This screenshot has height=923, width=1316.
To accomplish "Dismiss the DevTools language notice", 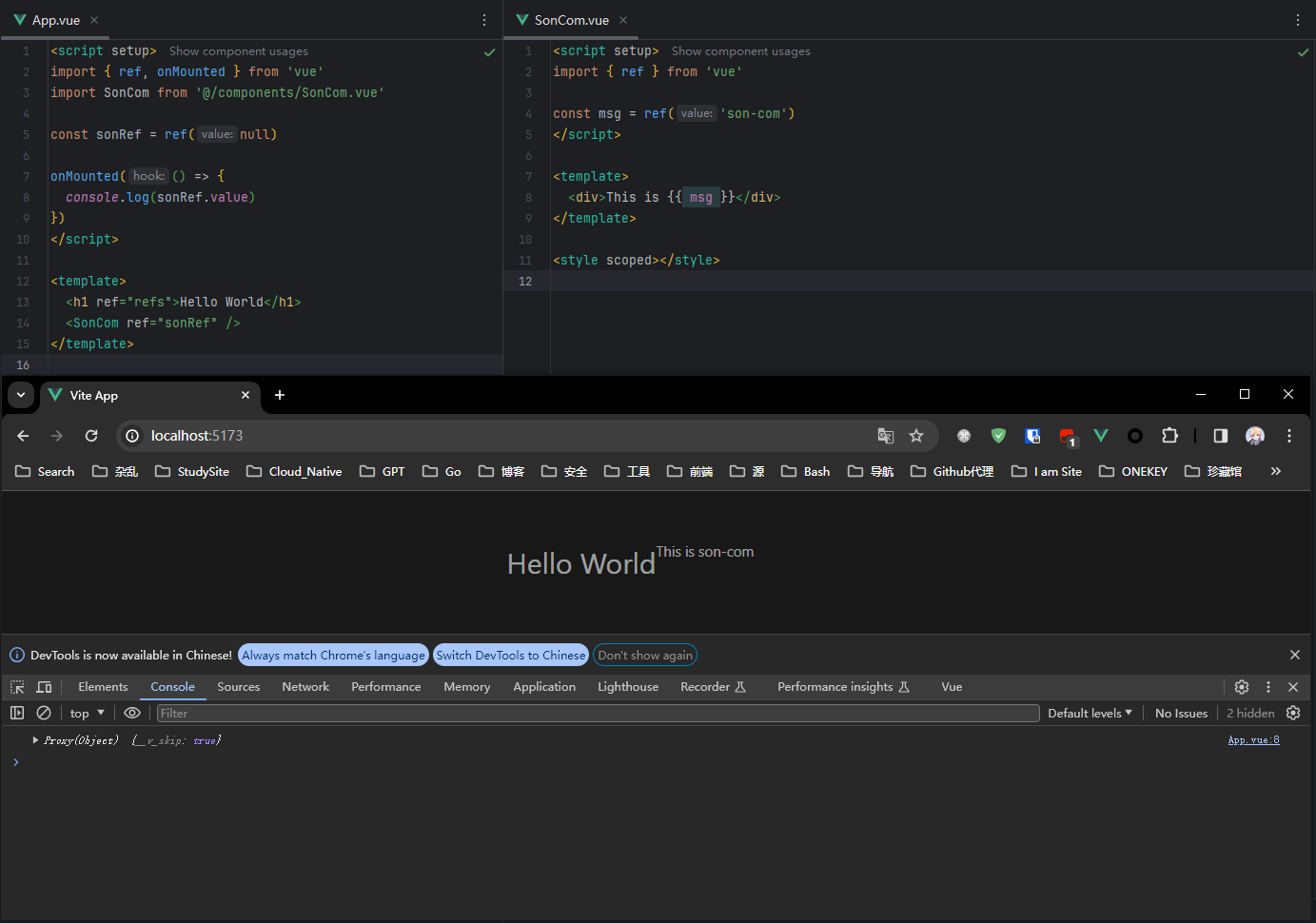I will pyautogui.click(x=1295, y=655).
